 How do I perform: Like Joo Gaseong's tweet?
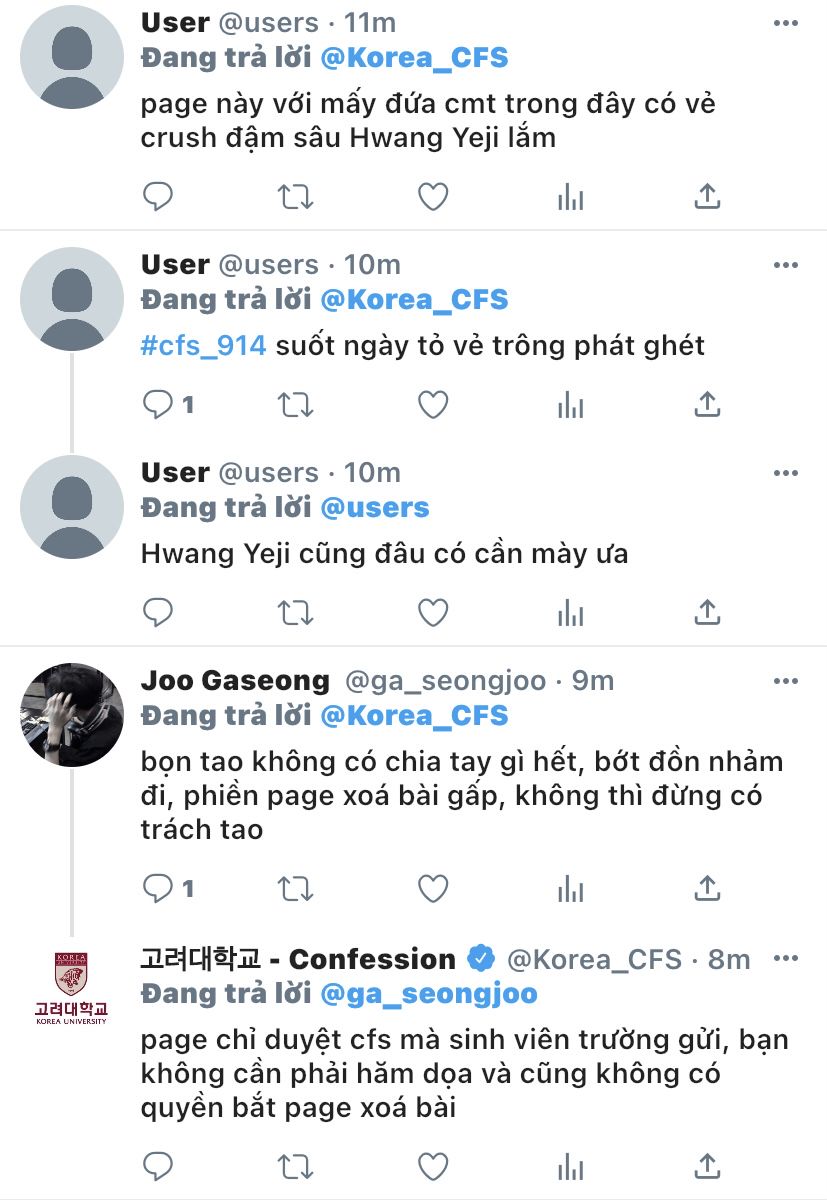click(432, 888)
